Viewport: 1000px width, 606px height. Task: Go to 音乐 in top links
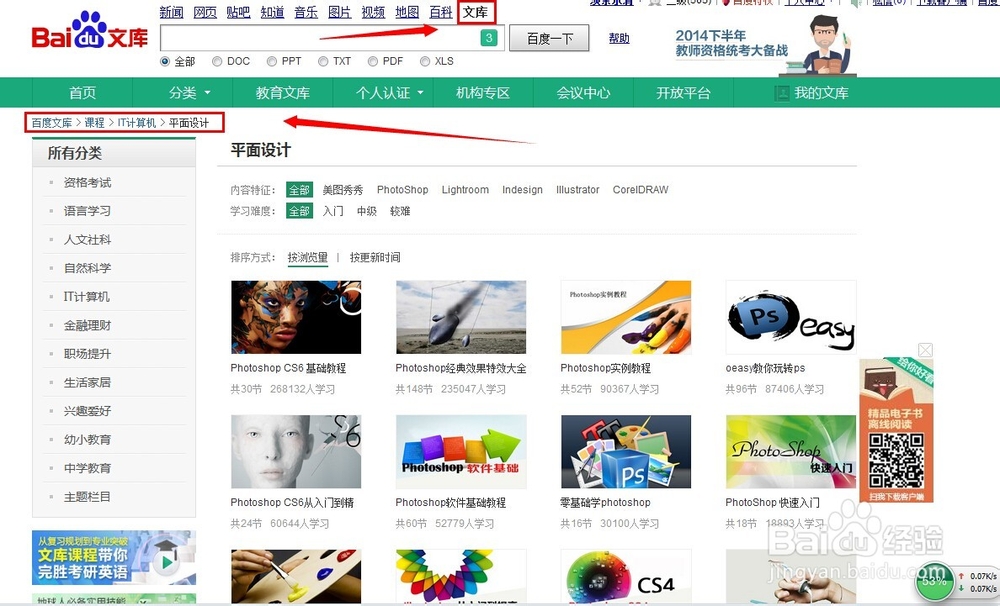pyautogui.click(x=306, y=12)
